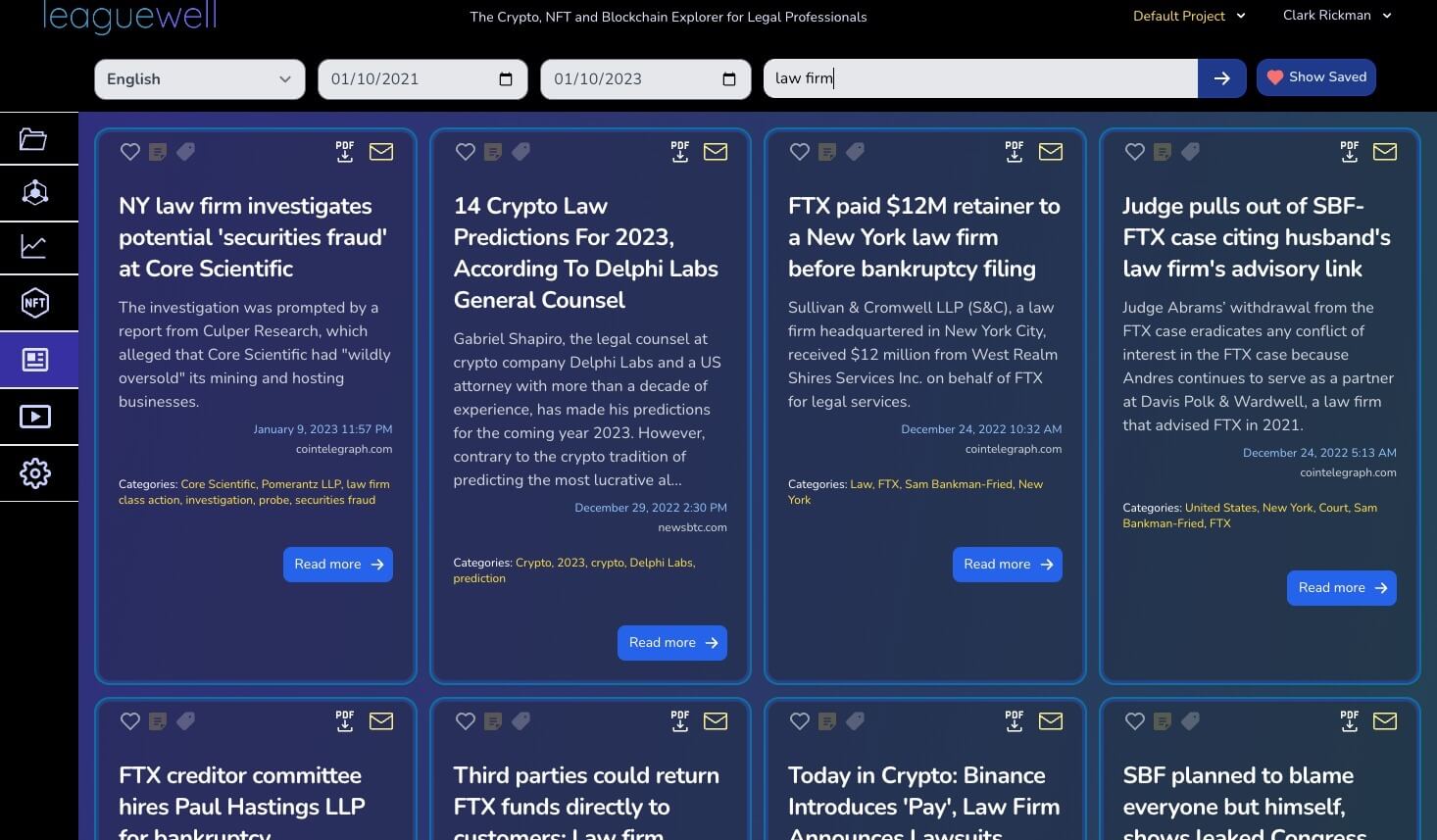
Task: Click the start date field 01/10/2021
Action: 422,79
